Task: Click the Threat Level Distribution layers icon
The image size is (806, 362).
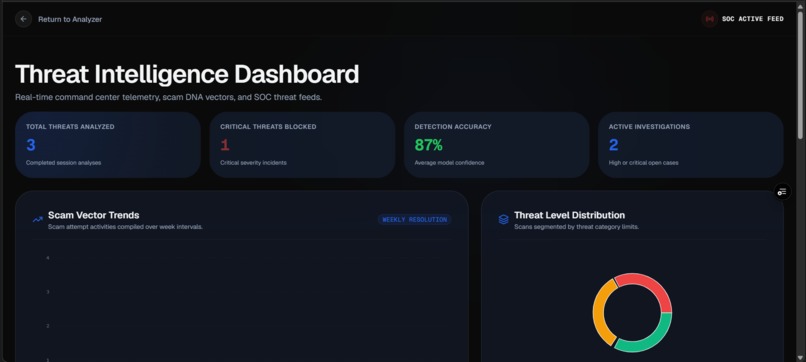Action: tap(503, 220)
